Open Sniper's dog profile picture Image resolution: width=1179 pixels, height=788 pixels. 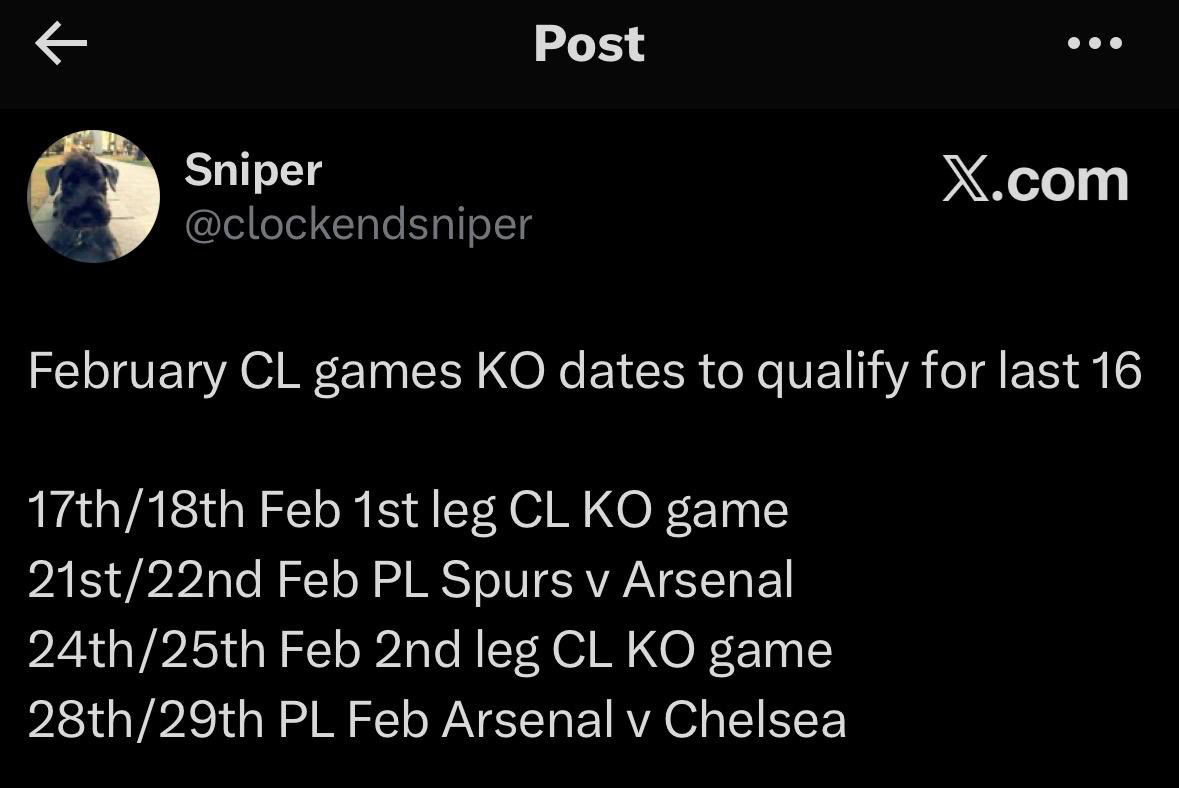(93, 196)
